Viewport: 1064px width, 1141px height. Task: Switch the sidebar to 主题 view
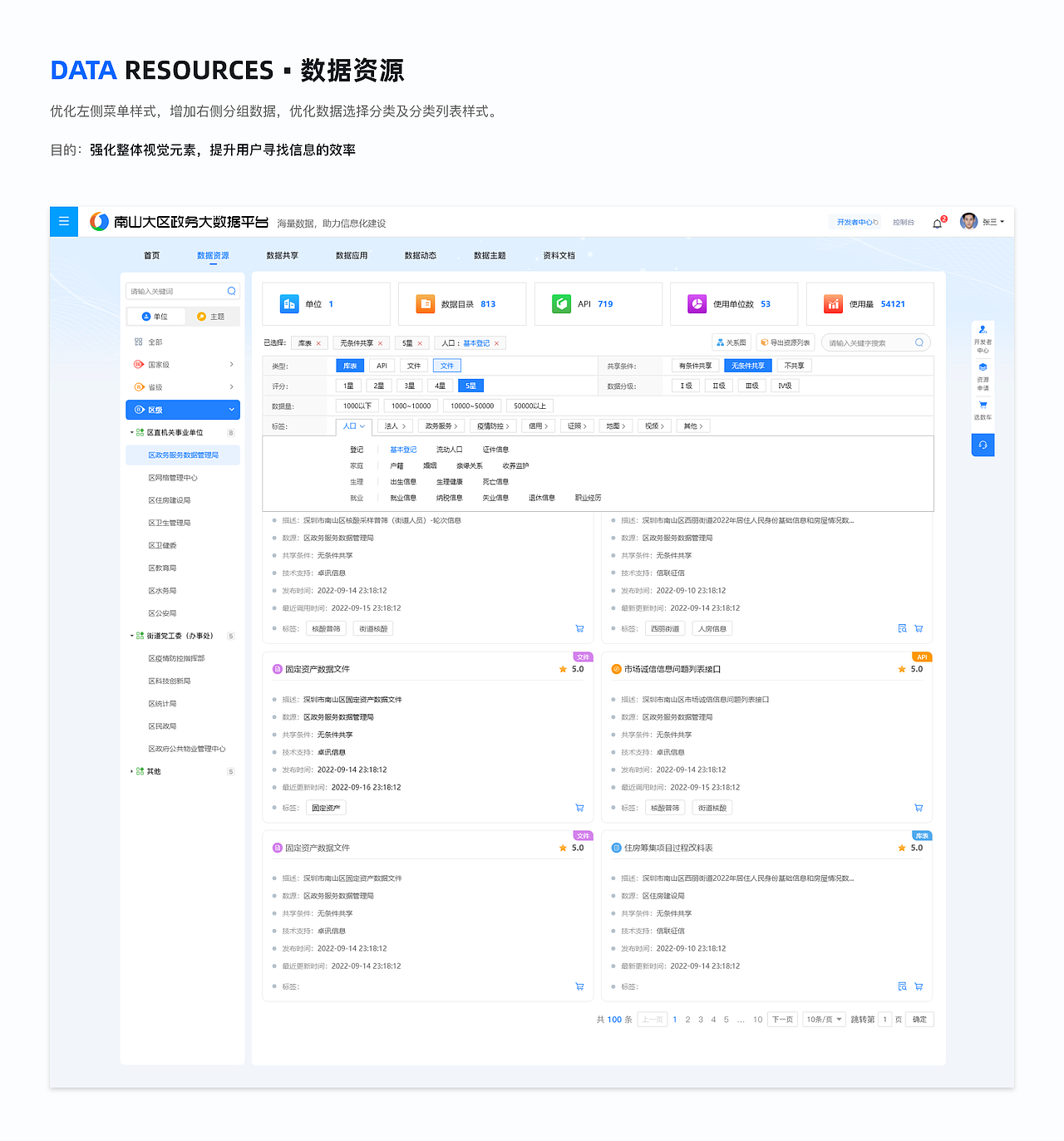click(x=211, y=317)
